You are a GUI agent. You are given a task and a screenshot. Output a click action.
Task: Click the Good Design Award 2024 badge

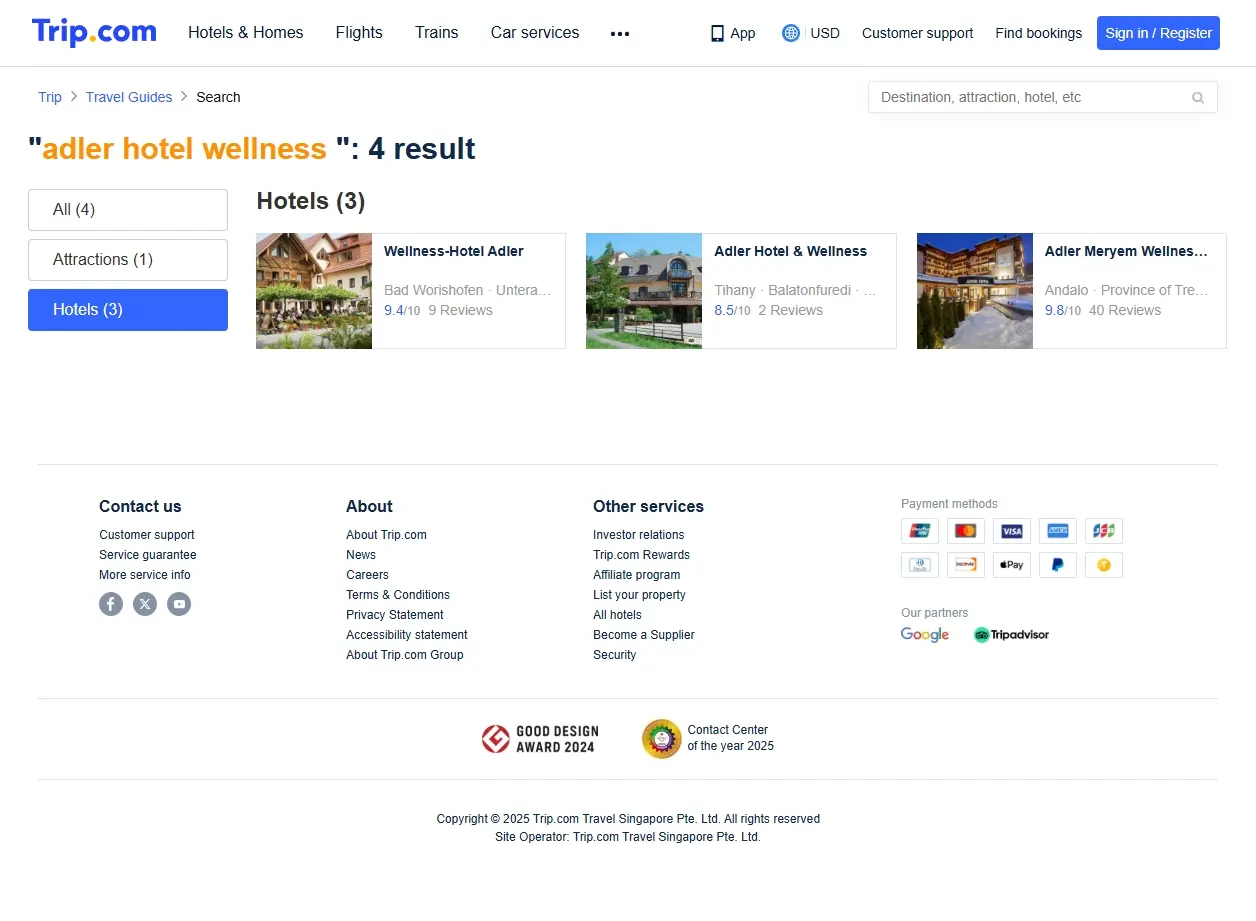tap(538, 739)
